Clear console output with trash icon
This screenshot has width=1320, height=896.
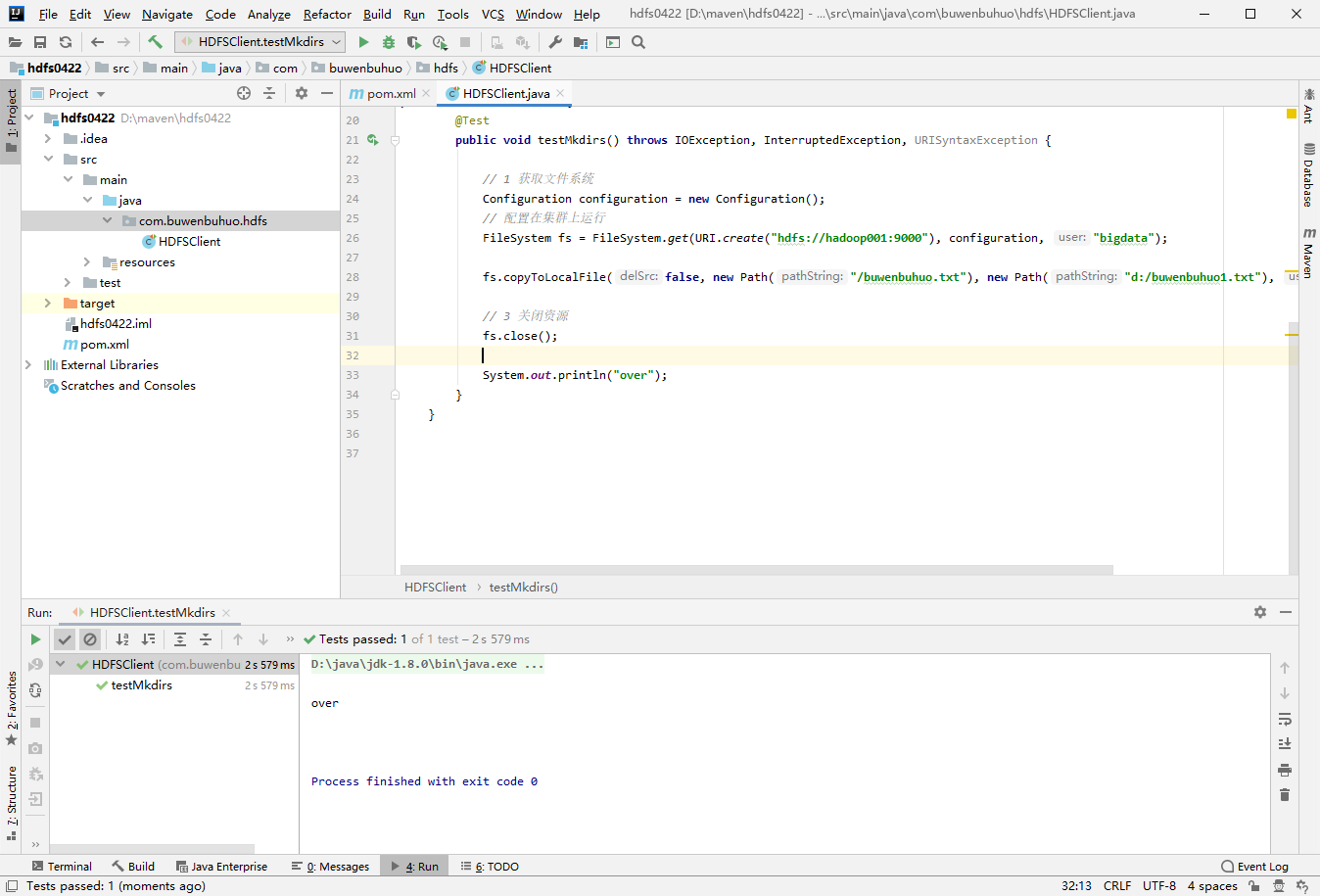pyautogui.click(x=1285, y=794)
